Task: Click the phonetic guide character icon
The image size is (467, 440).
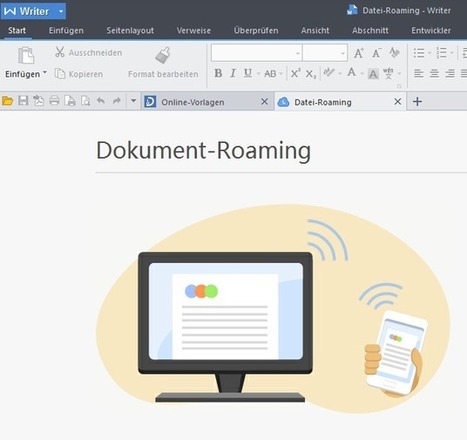Action: [x=388, y=73]
